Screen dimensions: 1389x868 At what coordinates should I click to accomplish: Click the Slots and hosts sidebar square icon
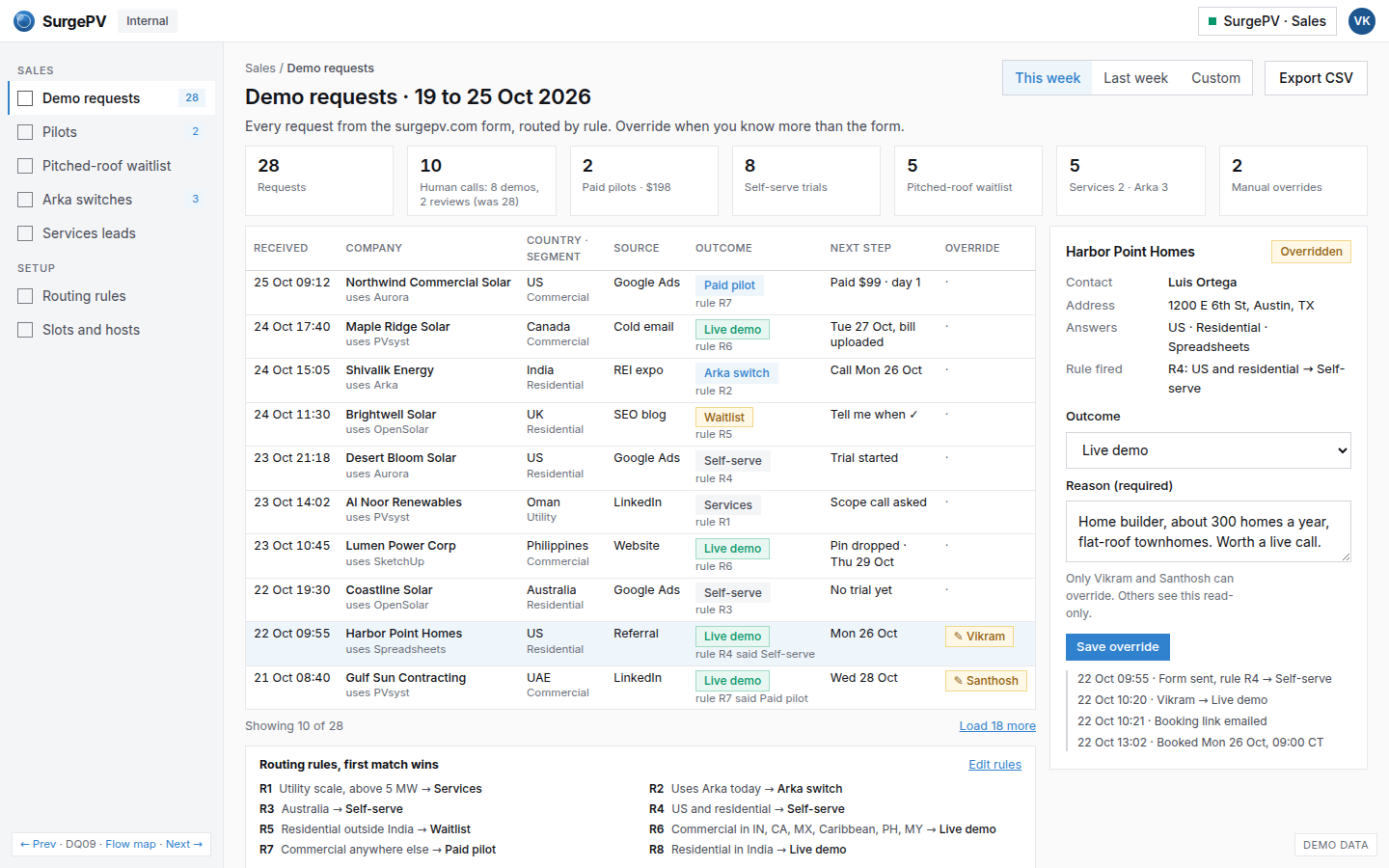[25, 330]
